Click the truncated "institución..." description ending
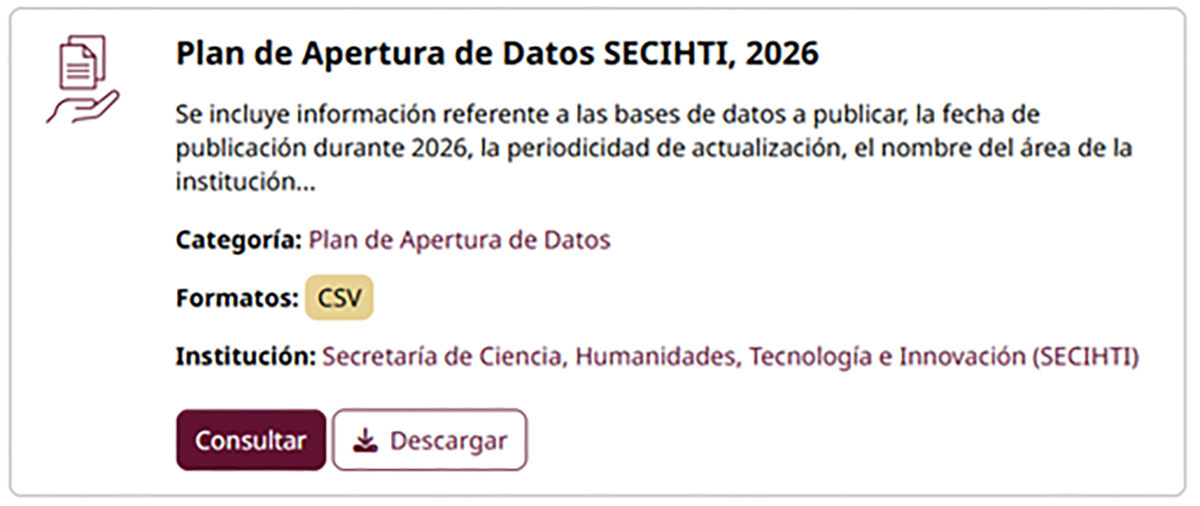The height and width of the screenshot is (506, 1200). pos(244,184)
